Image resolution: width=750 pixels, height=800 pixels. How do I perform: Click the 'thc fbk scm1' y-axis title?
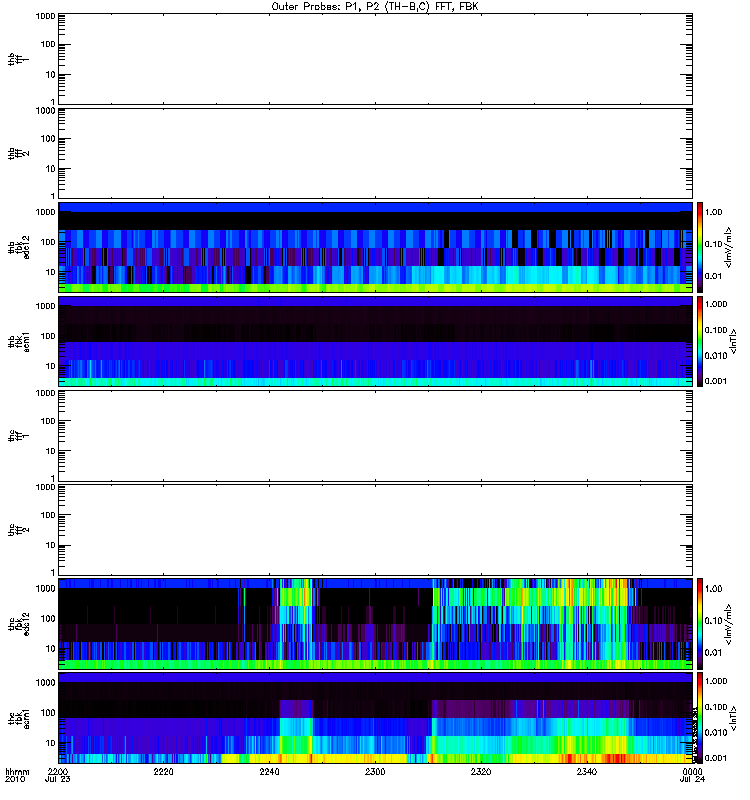coord(18,718)
